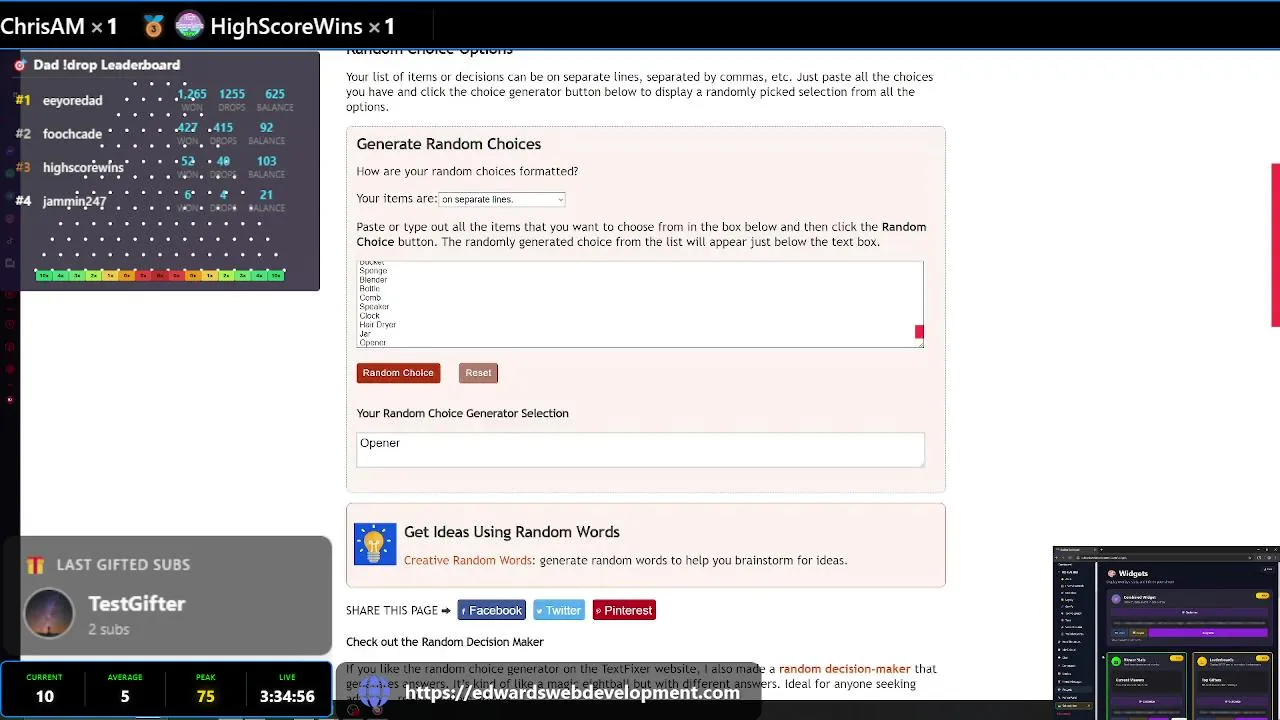Click the small Widgets browser window preview
The width and height of the screenshot is (1280, 720).
[x=1166, y=633]
